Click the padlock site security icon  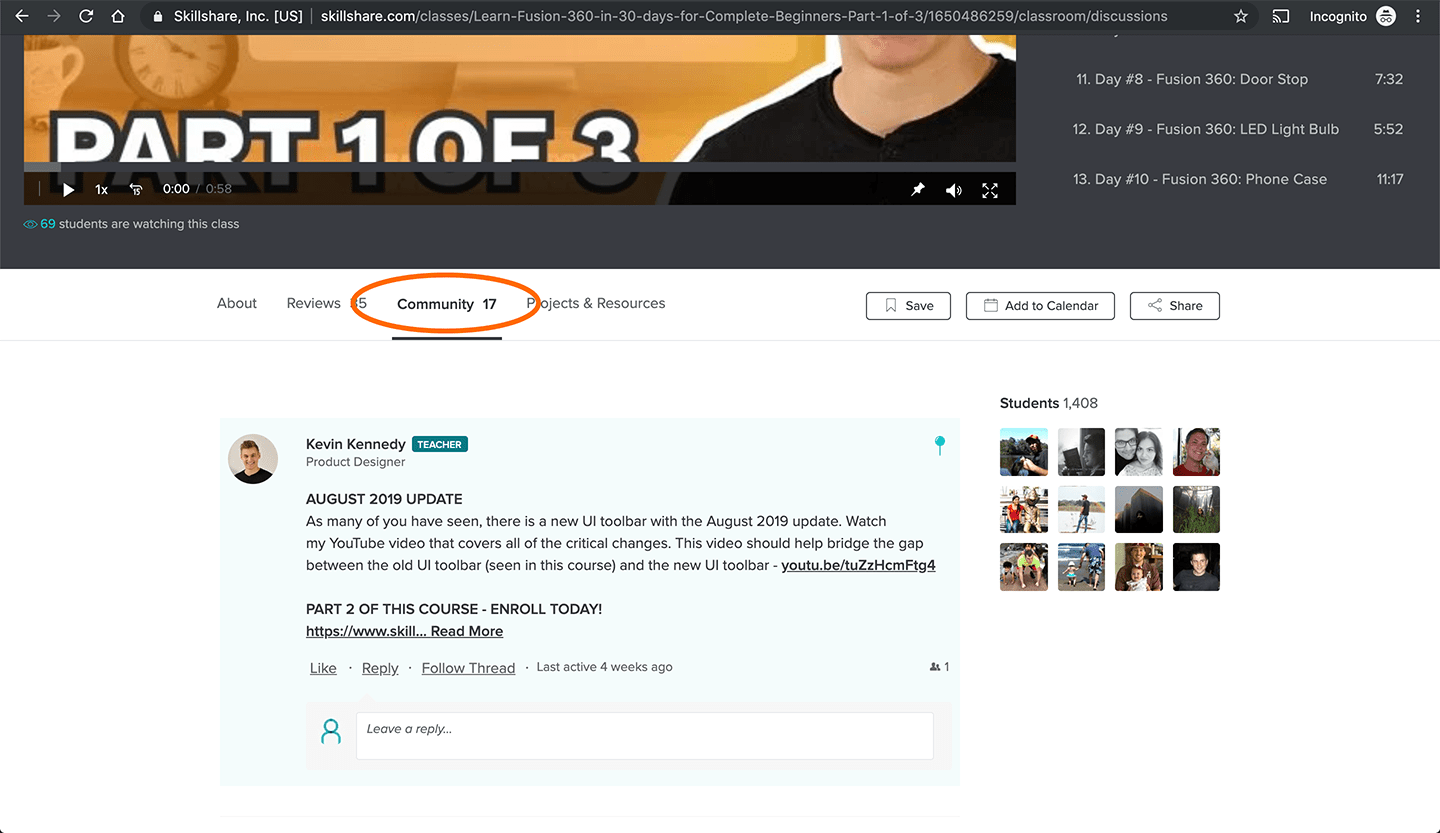pos(158,16)
